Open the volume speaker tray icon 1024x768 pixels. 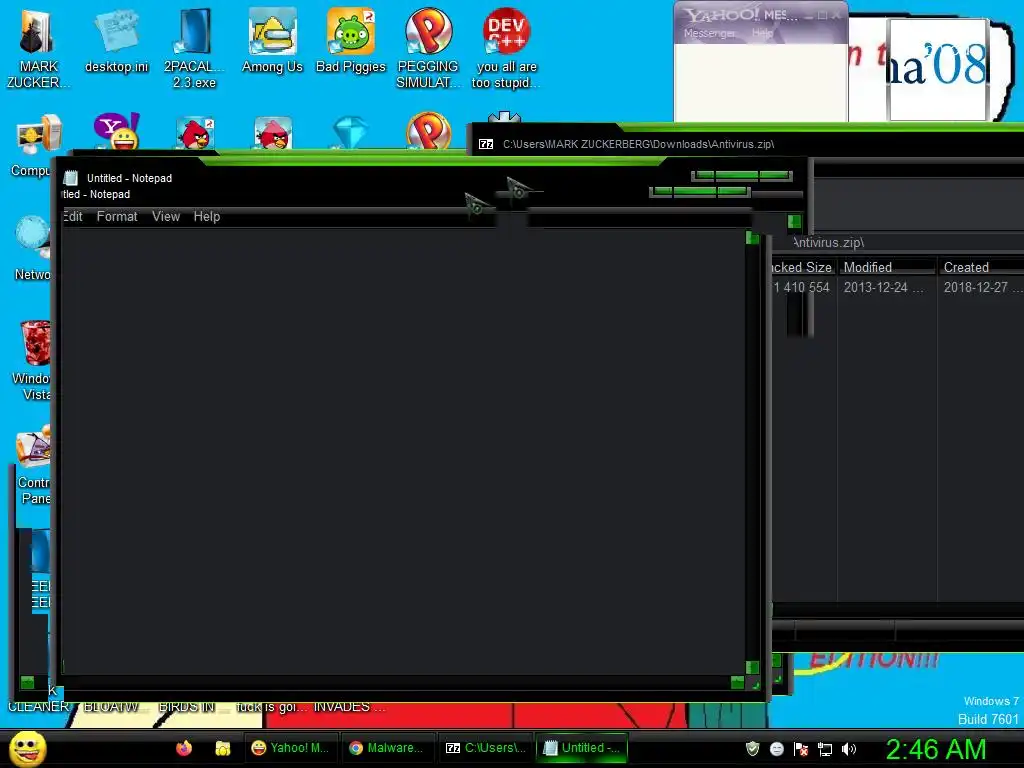click(x=849, y=748)
